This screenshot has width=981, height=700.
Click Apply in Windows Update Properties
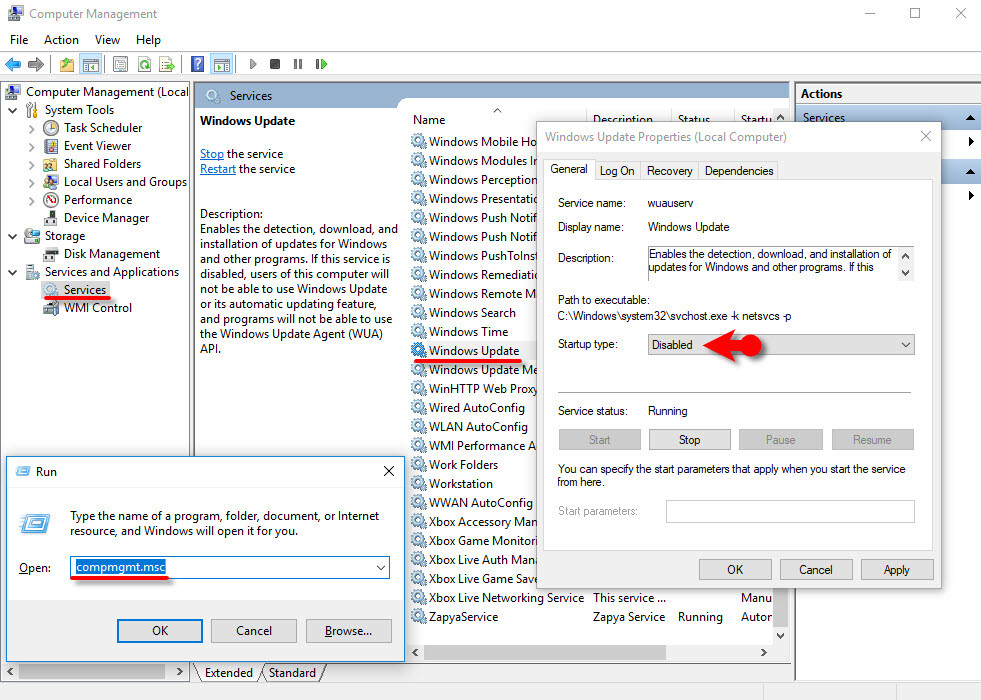pyautogui.click(x=896, y=570)
